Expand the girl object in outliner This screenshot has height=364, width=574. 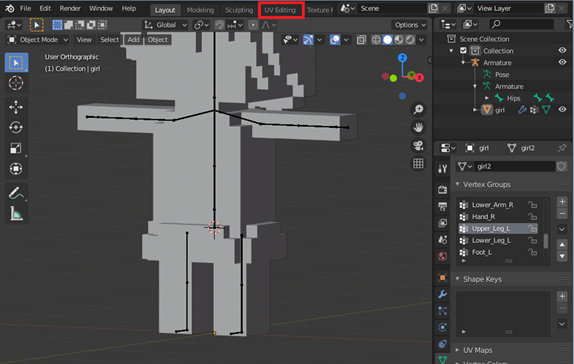(x=475, y=109)
